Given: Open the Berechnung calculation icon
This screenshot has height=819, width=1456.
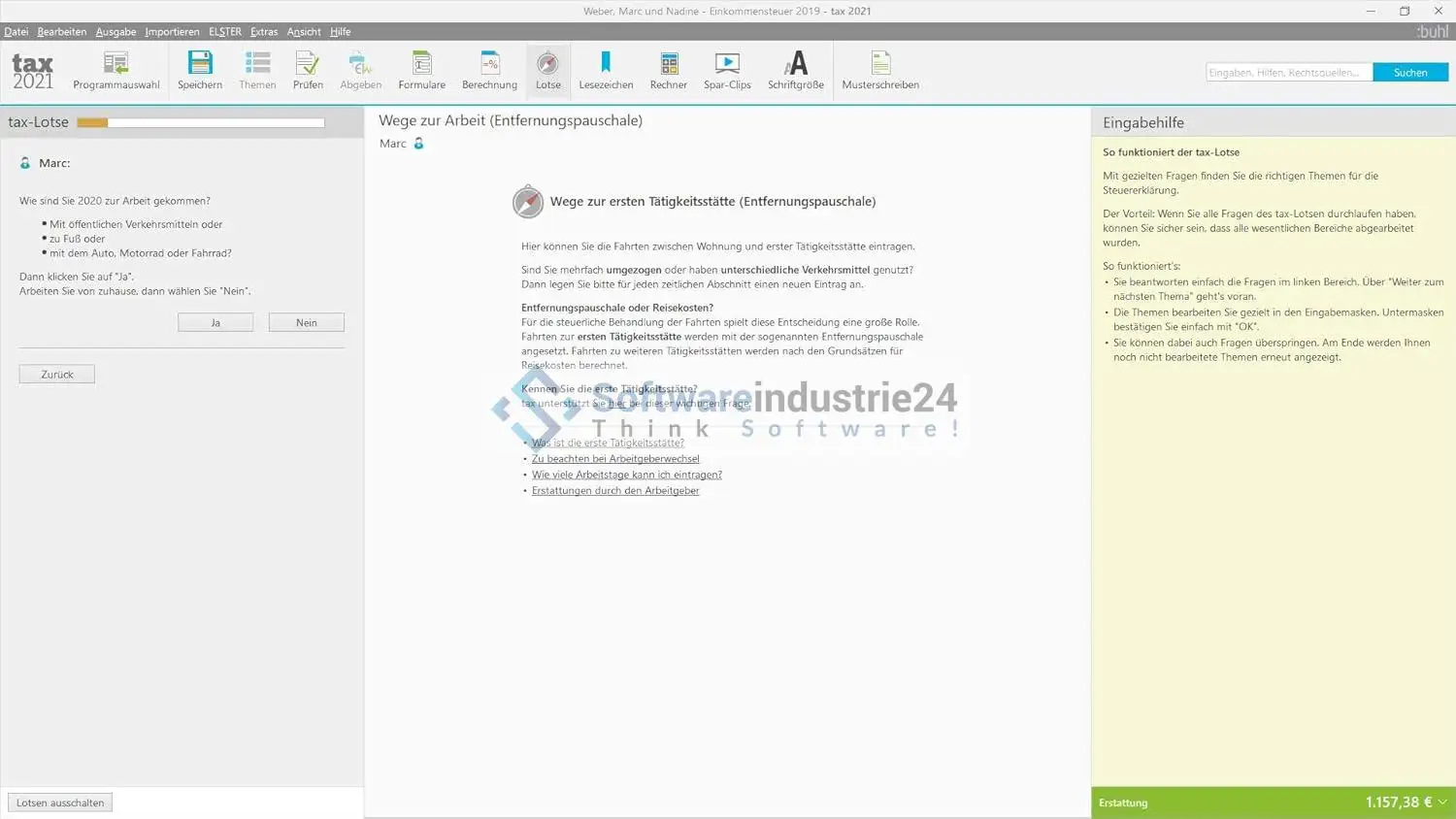Looking at the screenshot, I should click(489, 71).
